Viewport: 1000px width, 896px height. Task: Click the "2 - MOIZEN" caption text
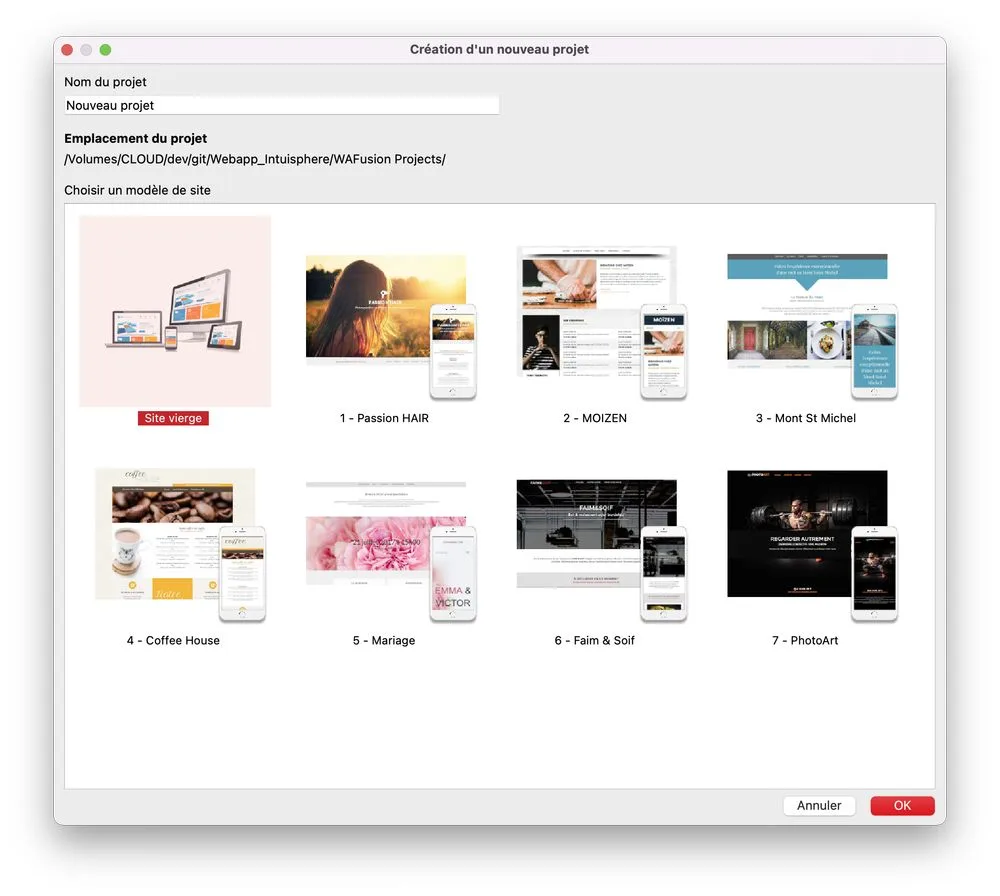click(595, 419)
